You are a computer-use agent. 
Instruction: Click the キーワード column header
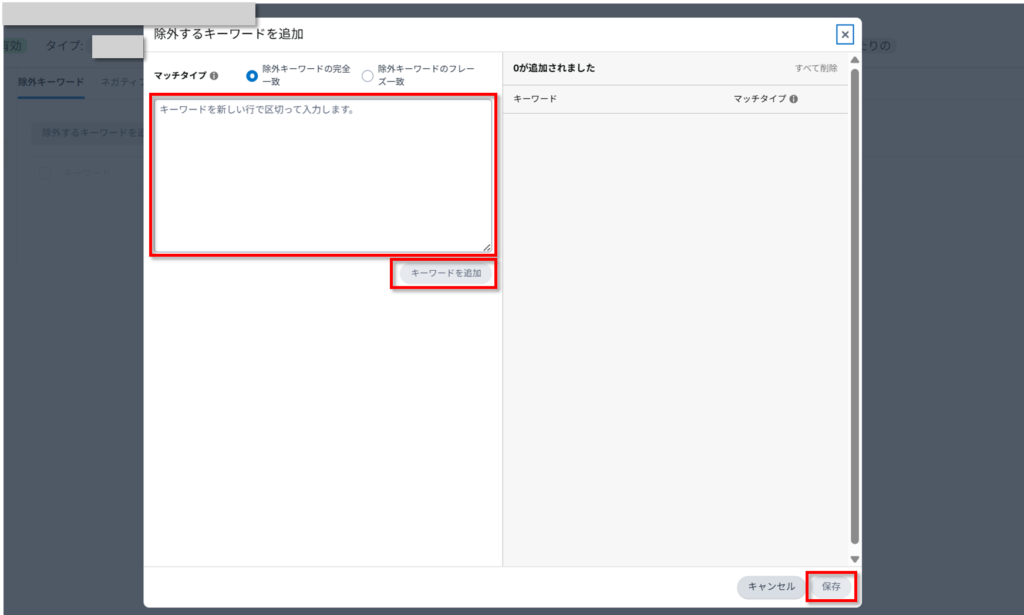[535, 100]
